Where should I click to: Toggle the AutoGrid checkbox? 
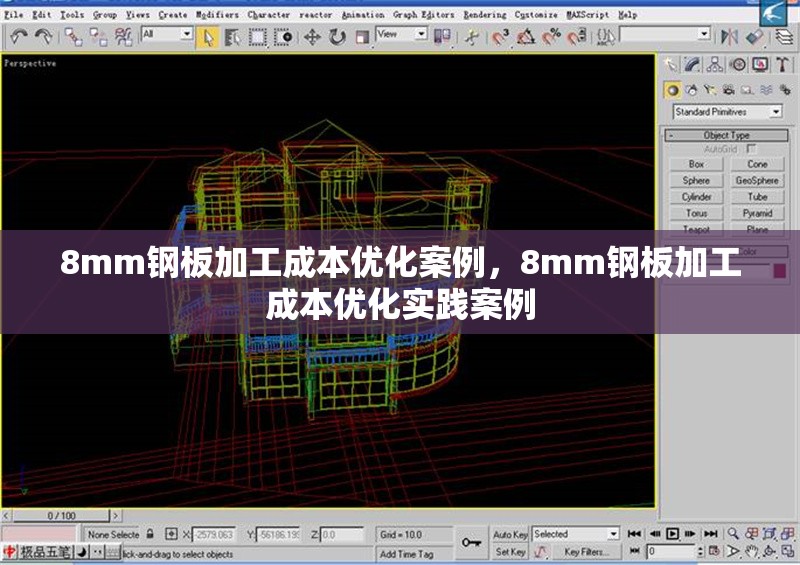pos(752,149)
